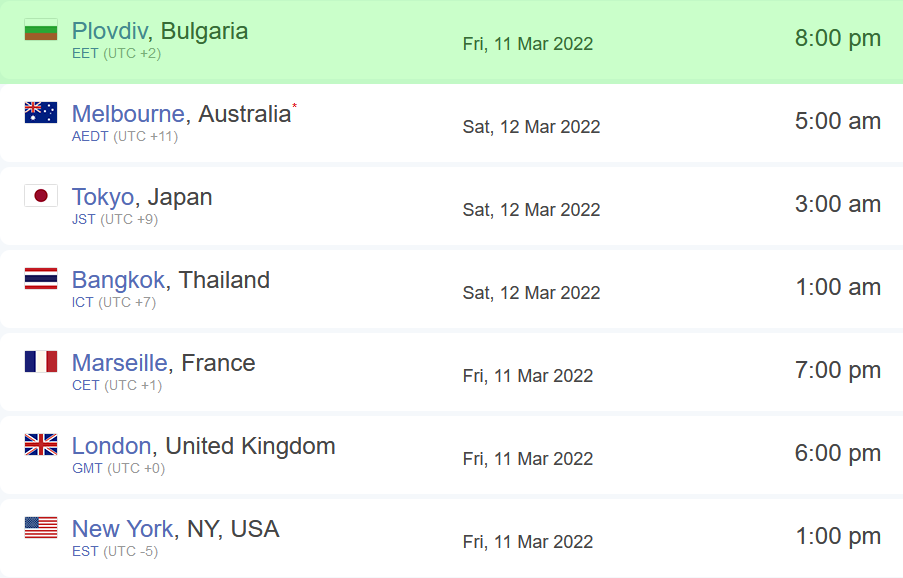Open the Tokyo city link

coord(103,197)
